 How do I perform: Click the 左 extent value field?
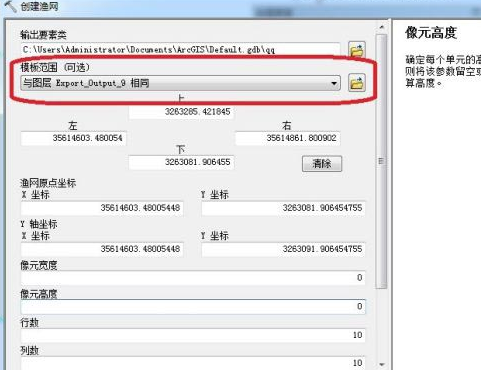pyautogui.click(x=73, y=138)
